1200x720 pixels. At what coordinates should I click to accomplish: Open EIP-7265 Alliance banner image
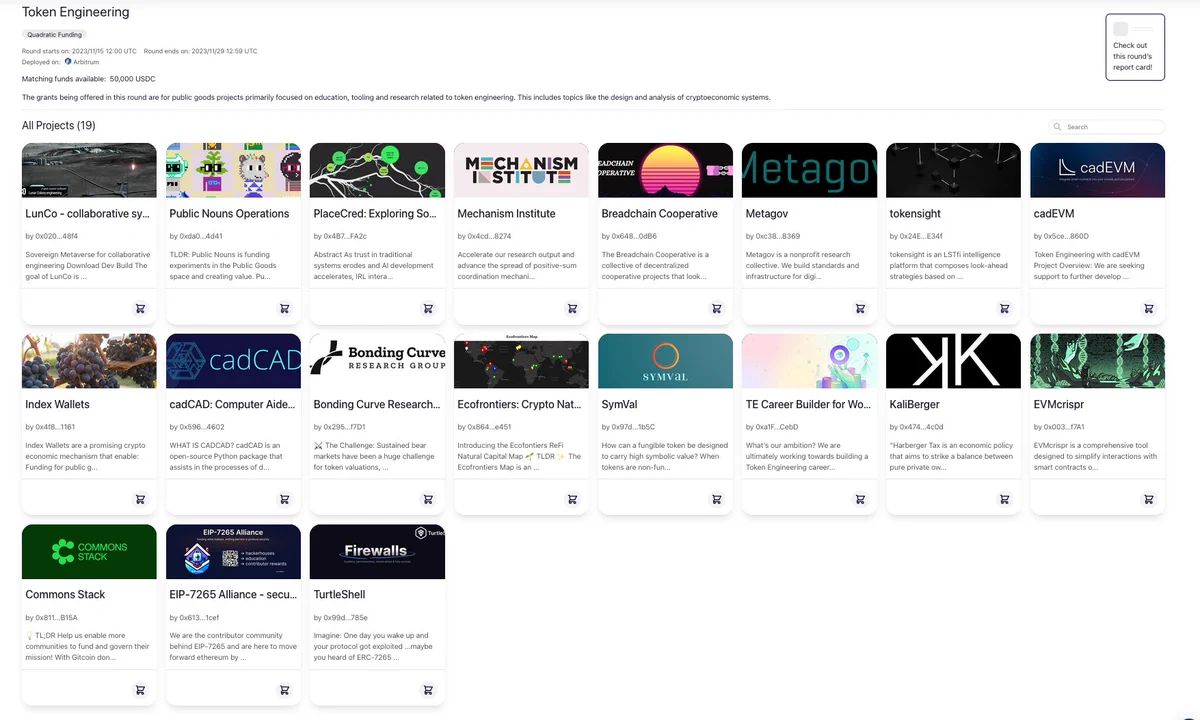tap(233, 552)
